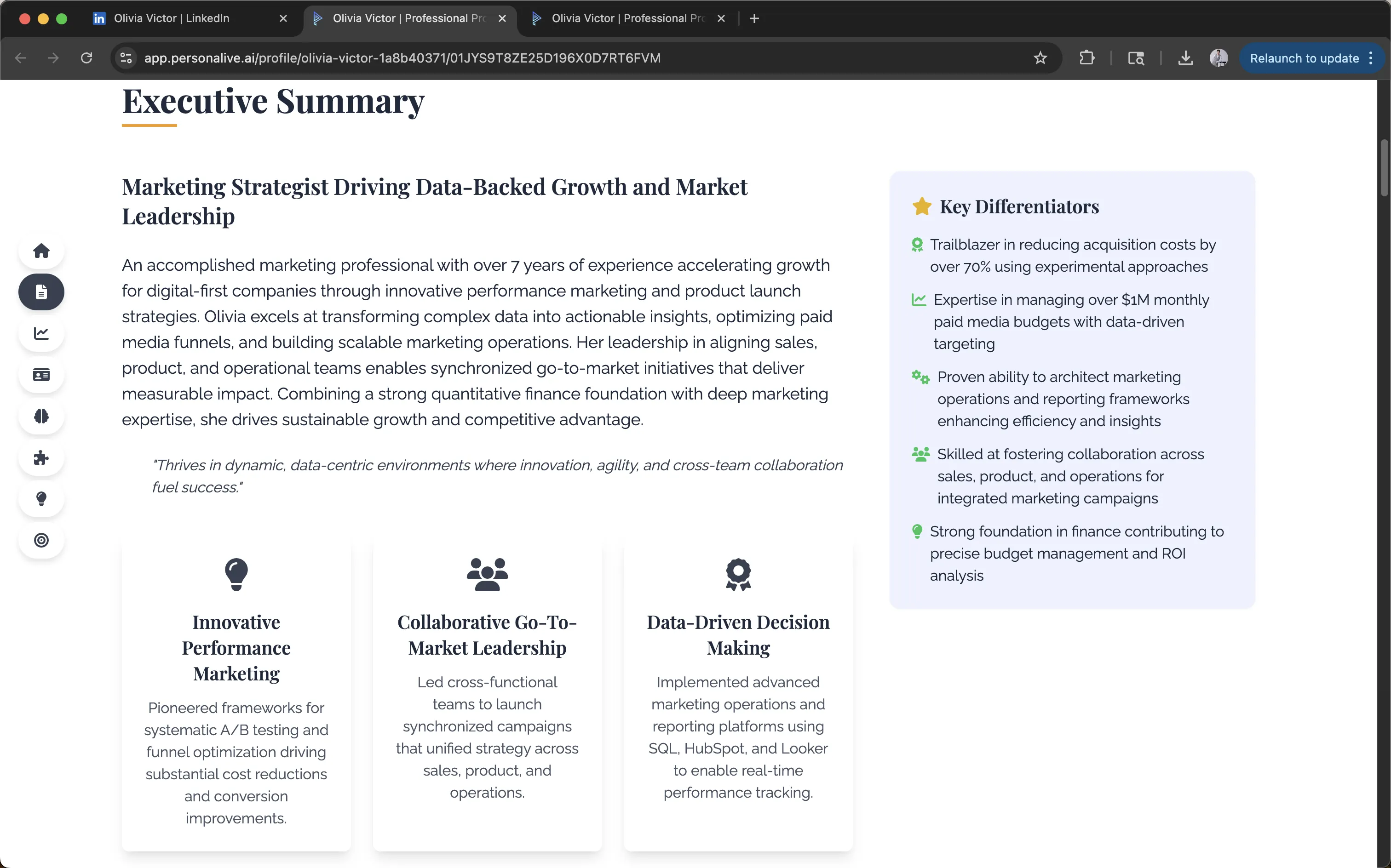The image size is (1391, 868).
Task: Open the tab search icon in toolbar
Action: (1136, 58)
